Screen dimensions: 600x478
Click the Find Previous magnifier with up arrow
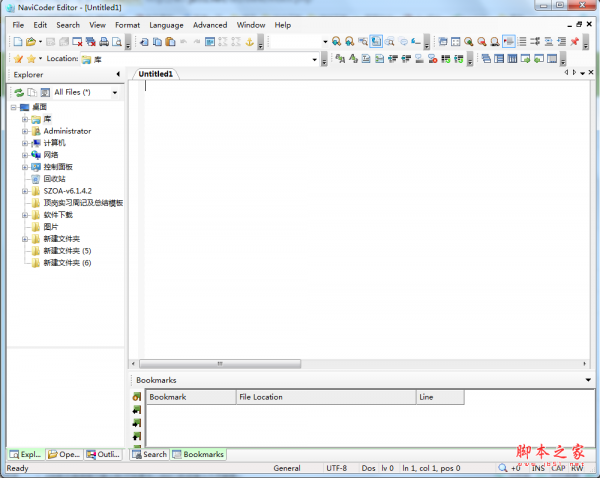click(x=349, y=41)
